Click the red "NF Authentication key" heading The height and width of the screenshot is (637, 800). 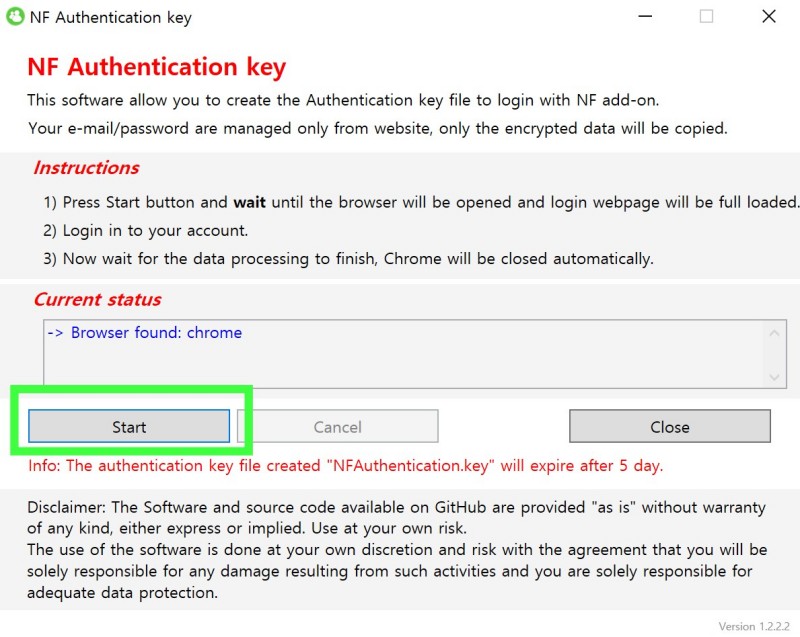click(x=156, y=67)
